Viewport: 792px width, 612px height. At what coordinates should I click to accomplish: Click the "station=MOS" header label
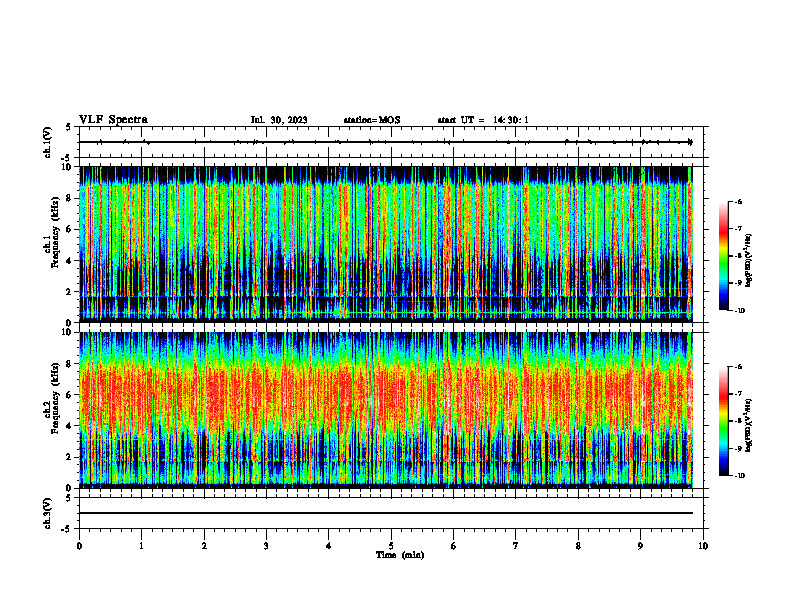372,120
